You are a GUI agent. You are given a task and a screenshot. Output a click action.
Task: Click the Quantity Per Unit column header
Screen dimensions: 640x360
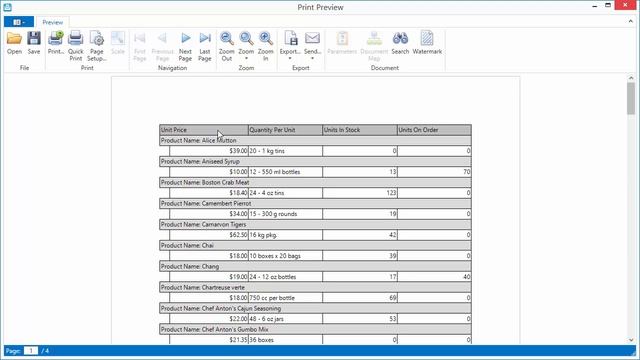(285, 130)
